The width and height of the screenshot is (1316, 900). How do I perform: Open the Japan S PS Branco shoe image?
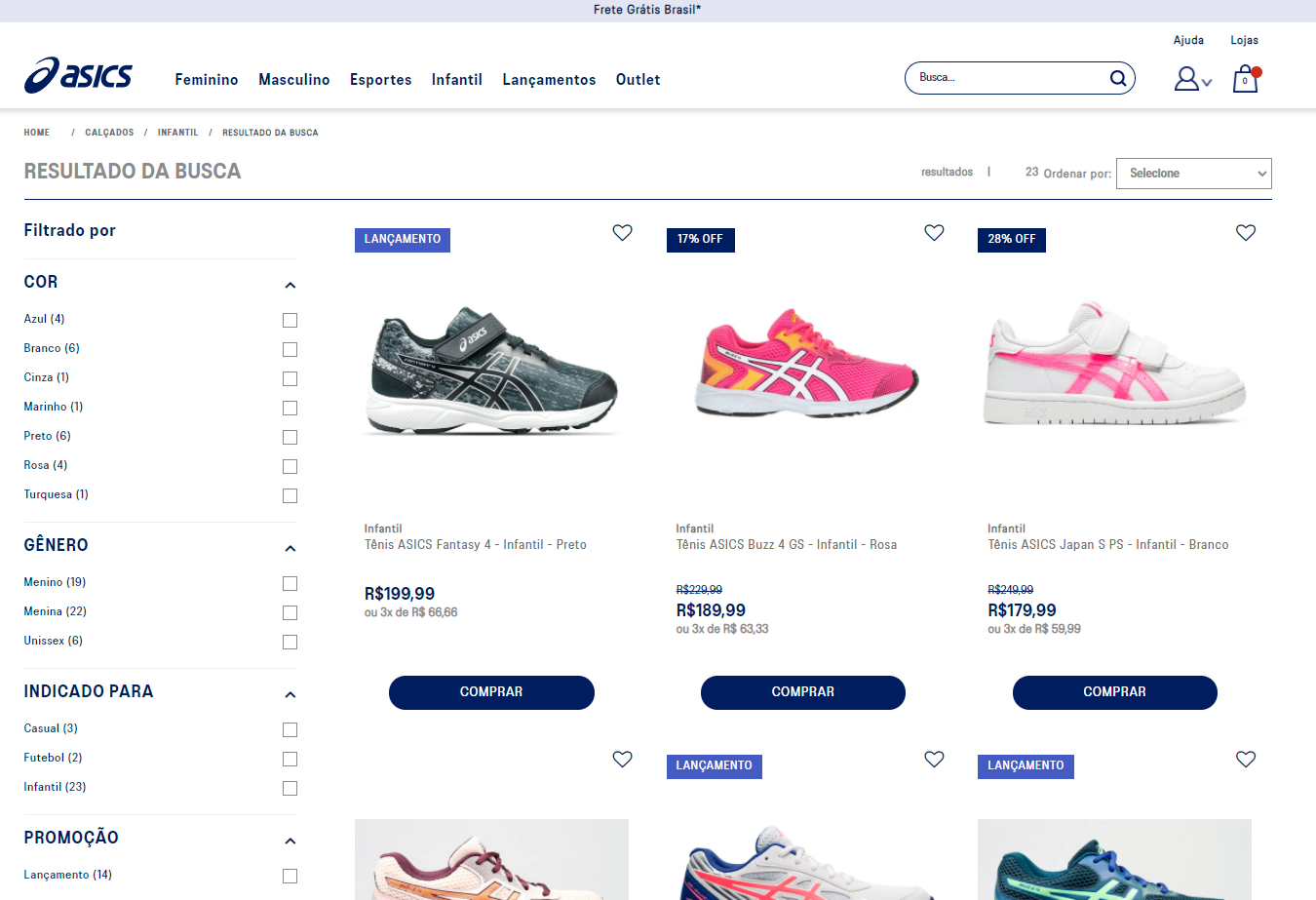(1115, 363)
